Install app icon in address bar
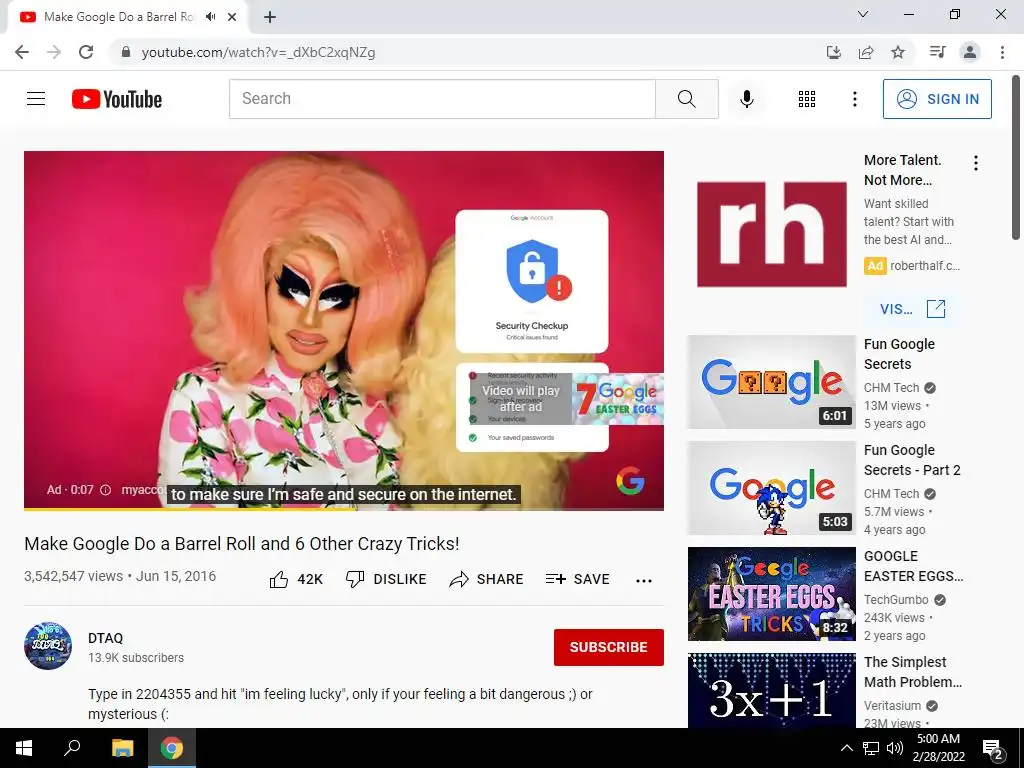Image resolution: width=1024 pixels, height=768 pixels. coord(833,52)
